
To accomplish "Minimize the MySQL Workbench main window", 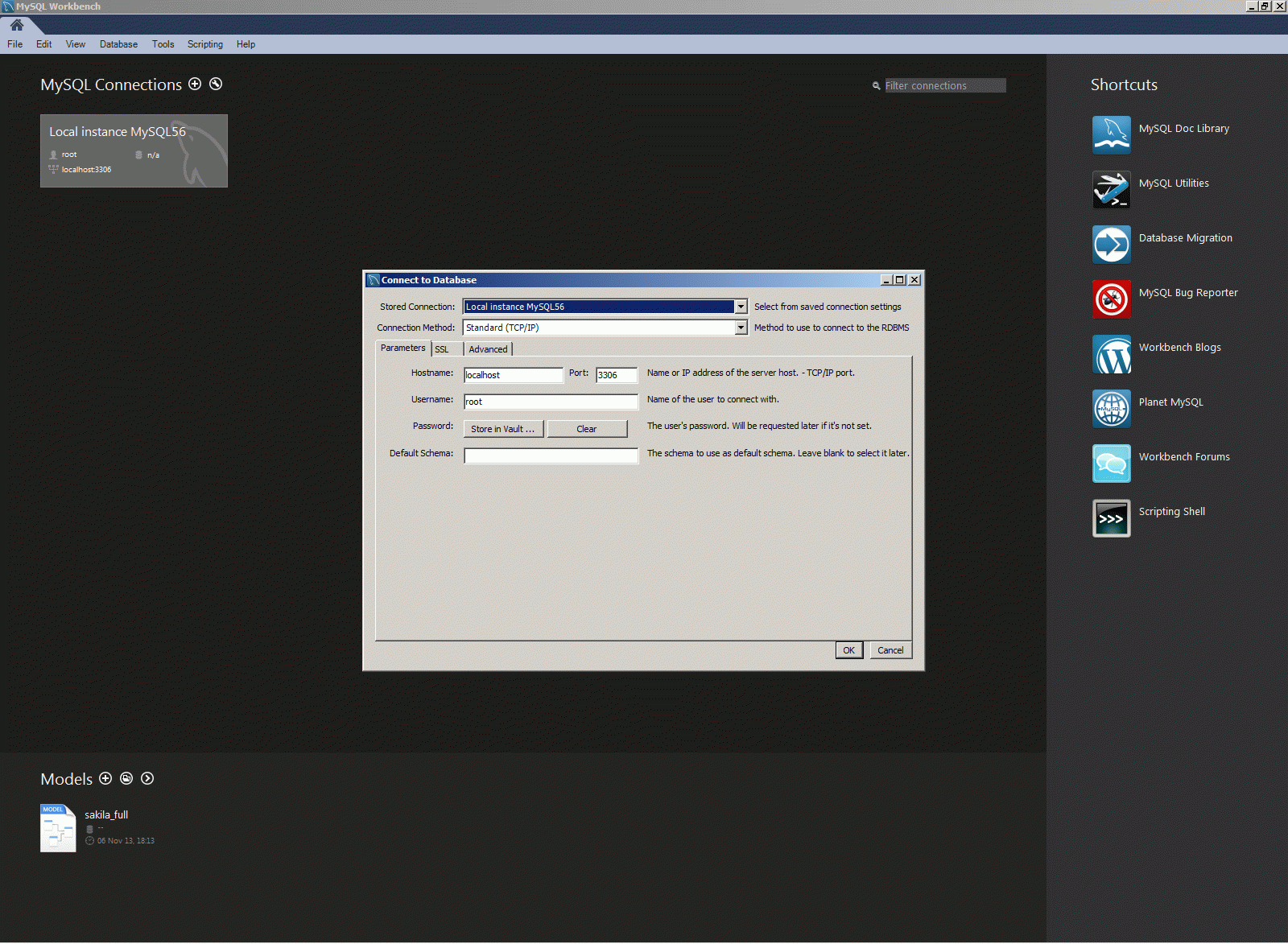I will point(1252,6).
